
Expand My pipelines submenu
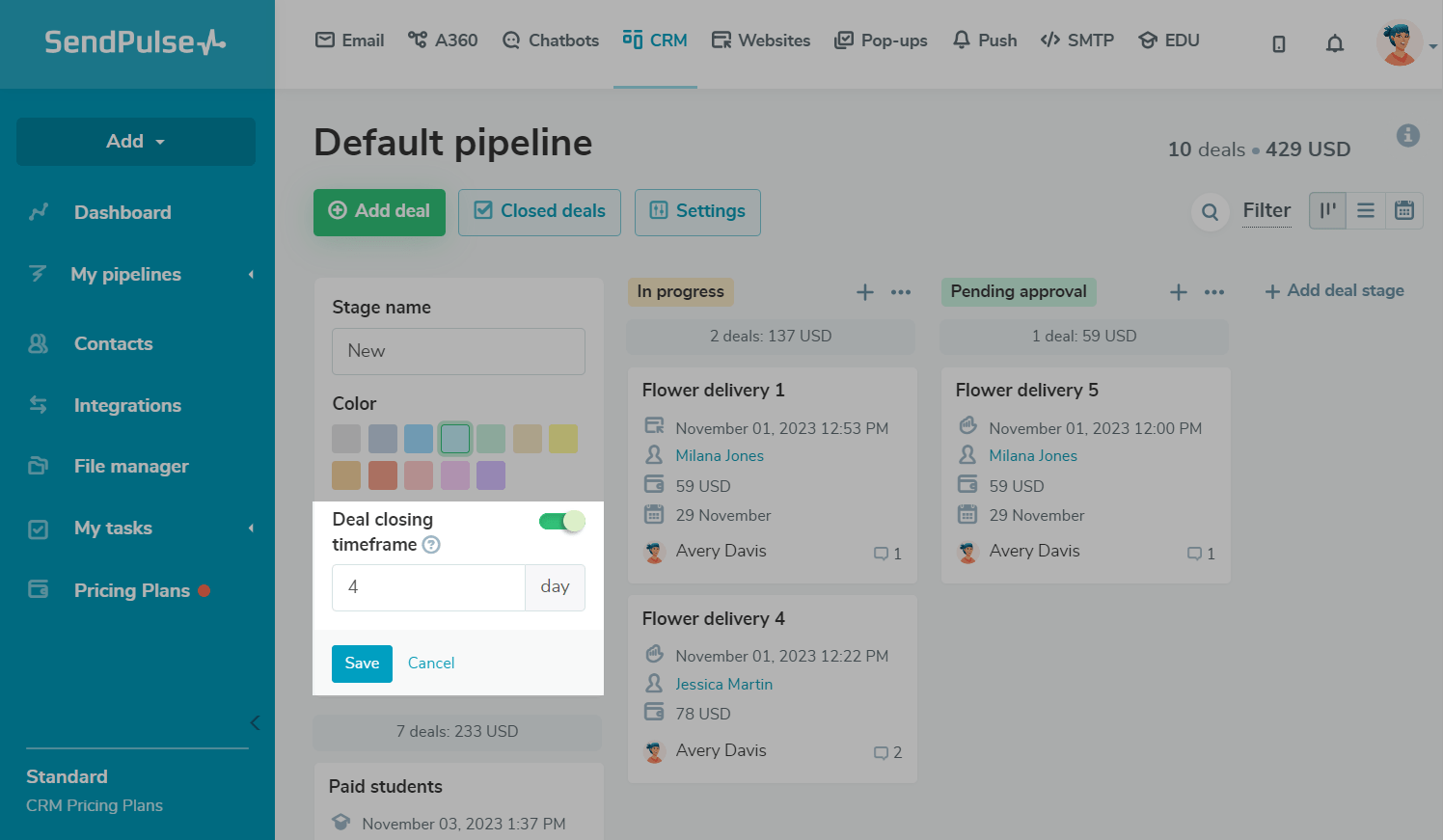click(x=251, y=275)
